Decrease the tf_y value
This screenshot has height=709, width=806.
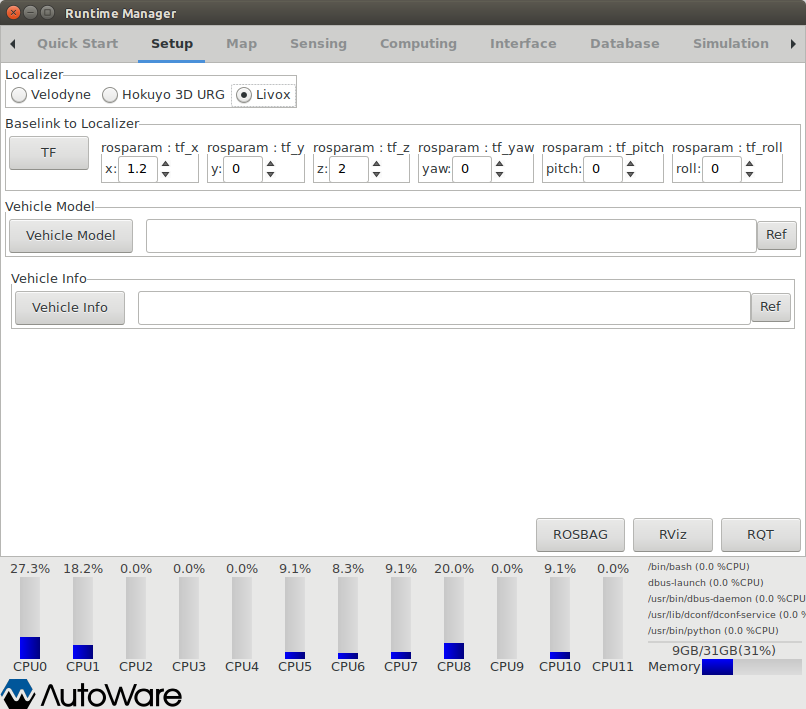point(270,174)
